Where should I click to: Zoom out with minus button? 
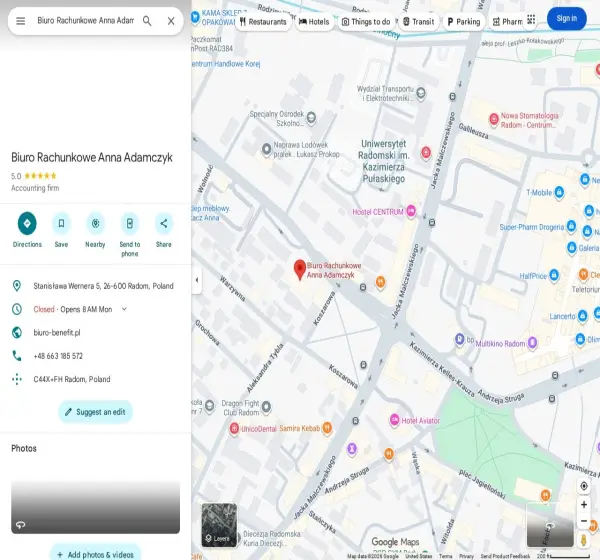[x=584, y=521]
